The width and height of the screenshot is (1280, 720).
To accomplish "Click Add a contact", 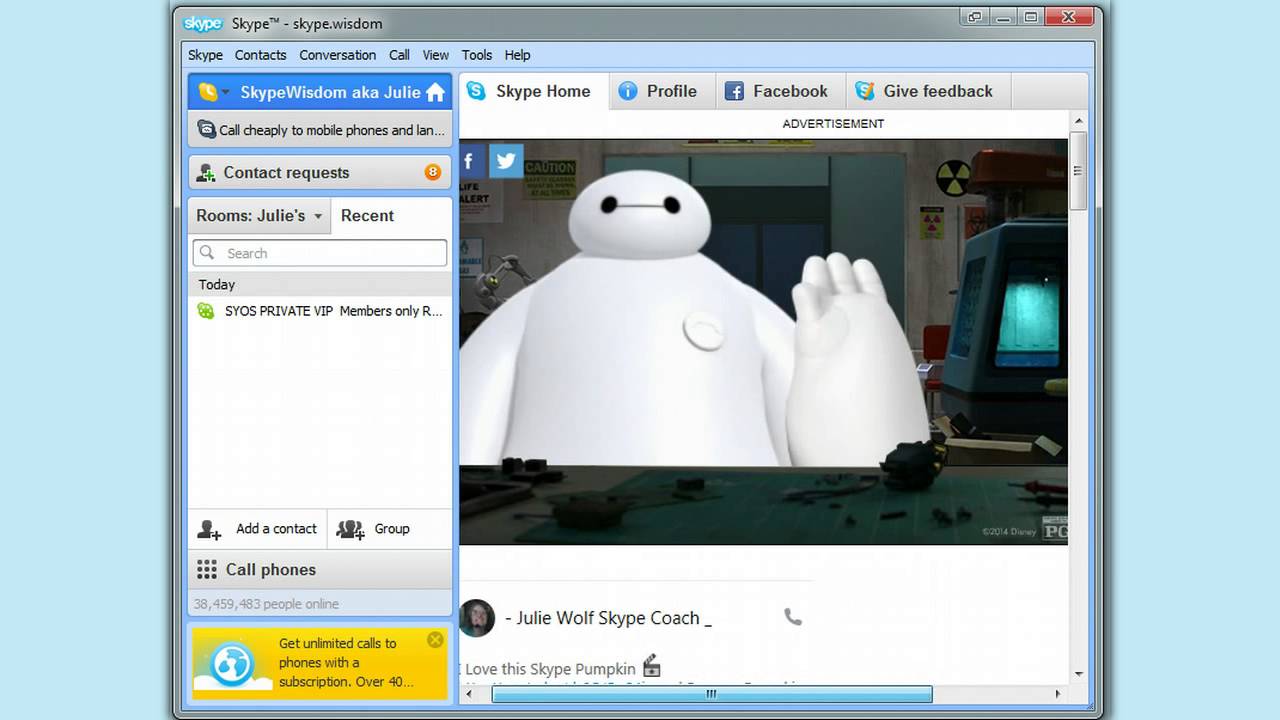I will click(258, 529).
